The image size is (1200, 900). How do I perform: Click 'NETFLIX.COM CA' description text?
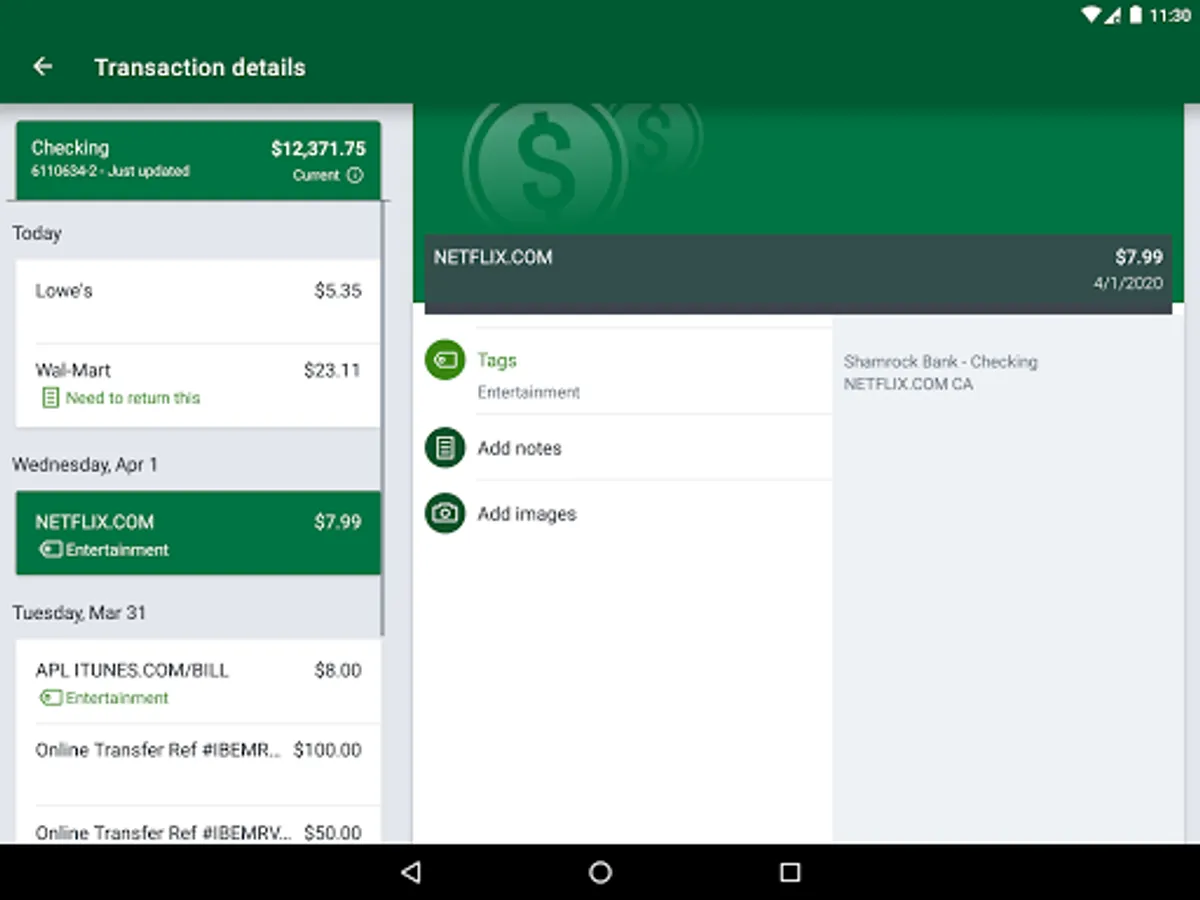pyautogui.click(x=908, y=384)
